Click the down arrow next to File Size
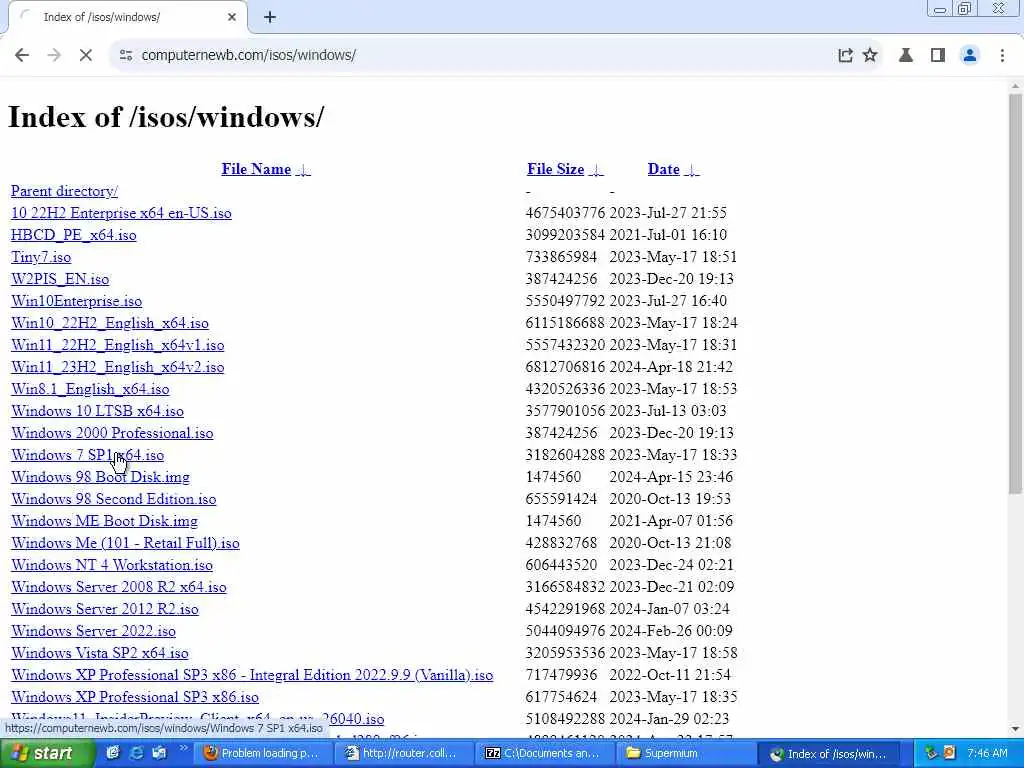Screen dimensions: 1024x768 click(x=596, y=170)
